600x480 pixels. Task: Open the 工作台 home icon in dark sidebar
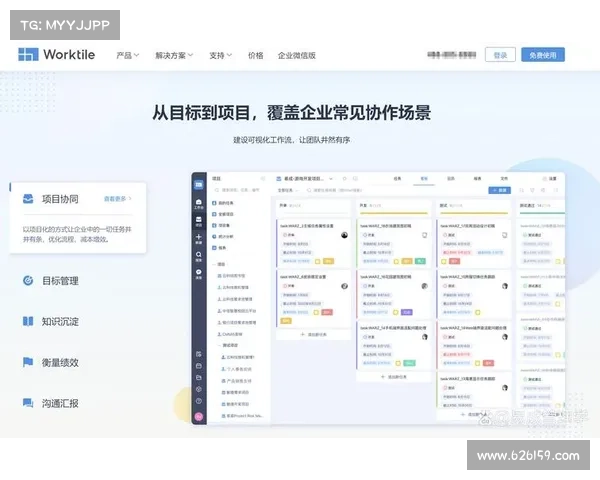tap(199, 204)
